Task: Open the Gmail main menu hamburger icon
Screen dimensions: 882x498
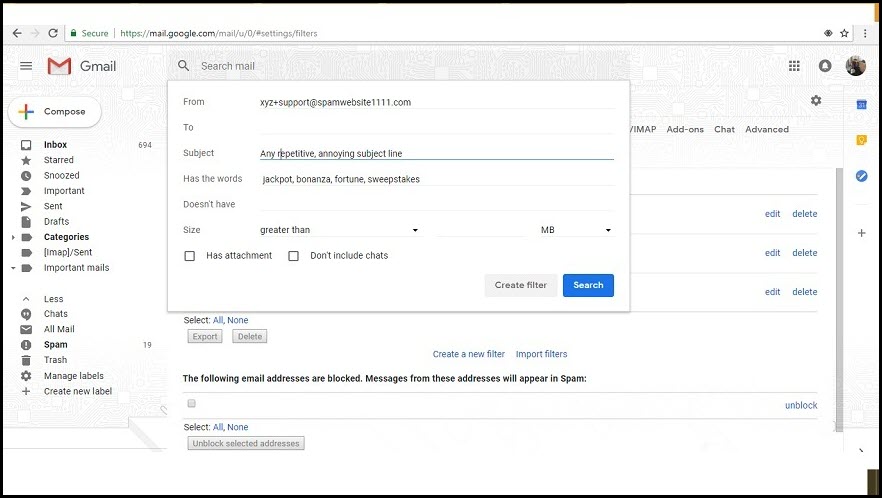Action: point(26,66)
